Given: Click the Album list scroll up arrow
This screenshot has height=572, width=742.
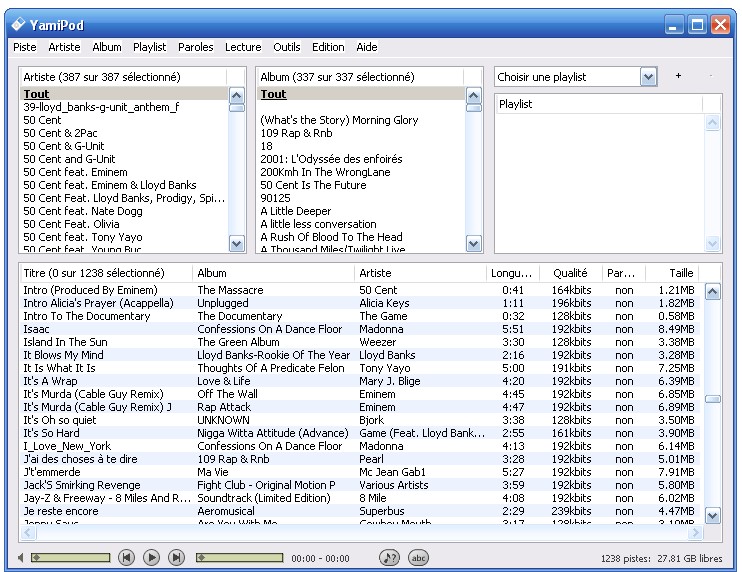Looking at the screenshot, I should (474, 96).
